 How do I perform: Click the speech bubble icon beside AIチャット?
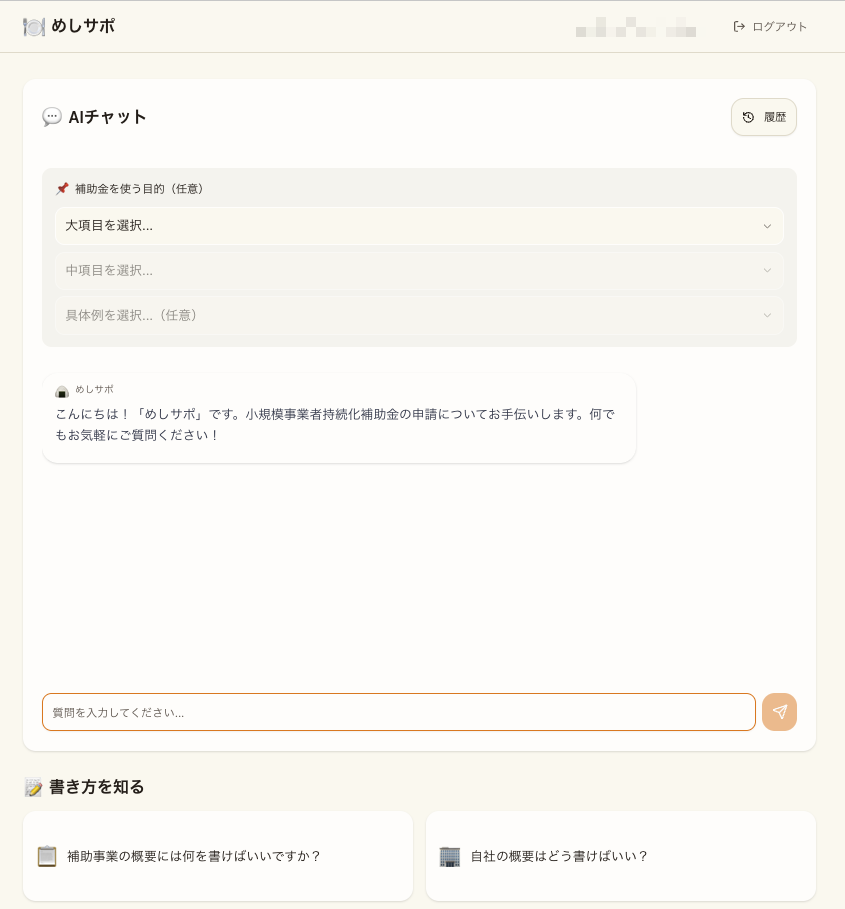pos(52,117)
